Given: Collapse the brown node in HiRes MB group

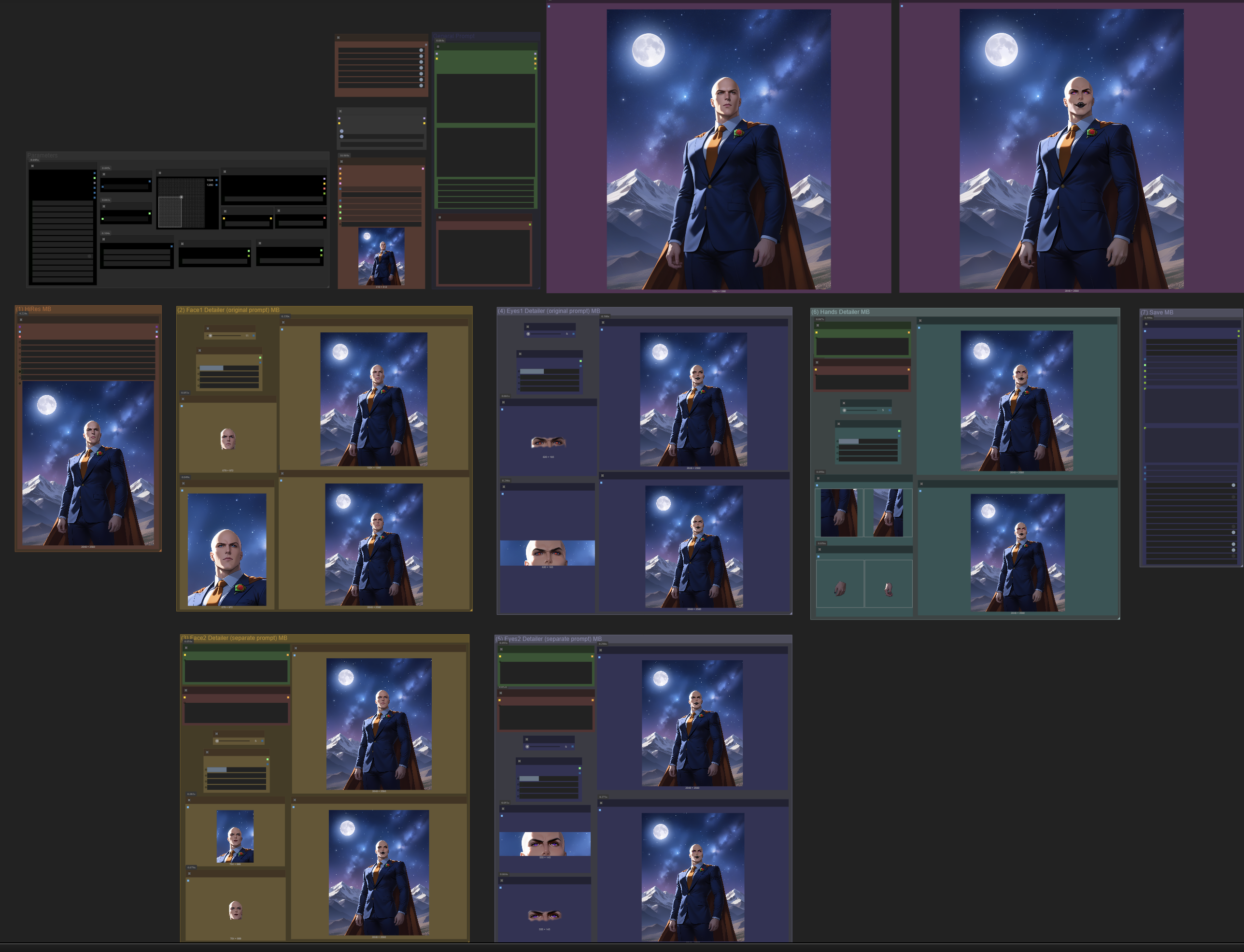Looking at the screenshot, I should (21, 320).
